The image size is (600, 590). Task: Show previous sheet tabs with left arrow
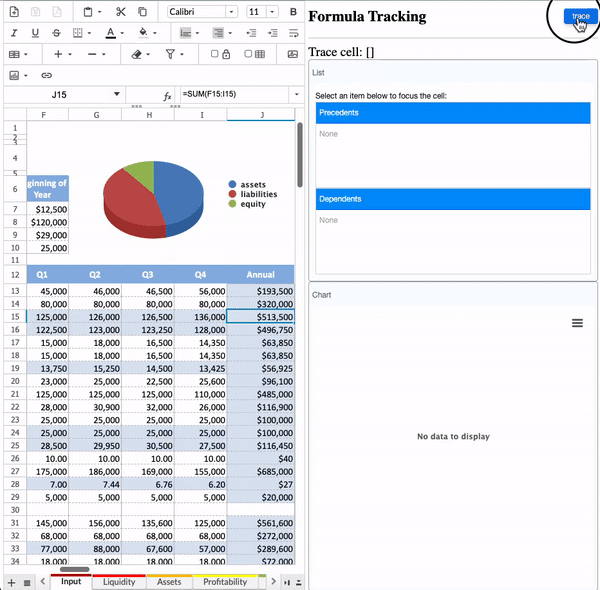tap(43, 582)
